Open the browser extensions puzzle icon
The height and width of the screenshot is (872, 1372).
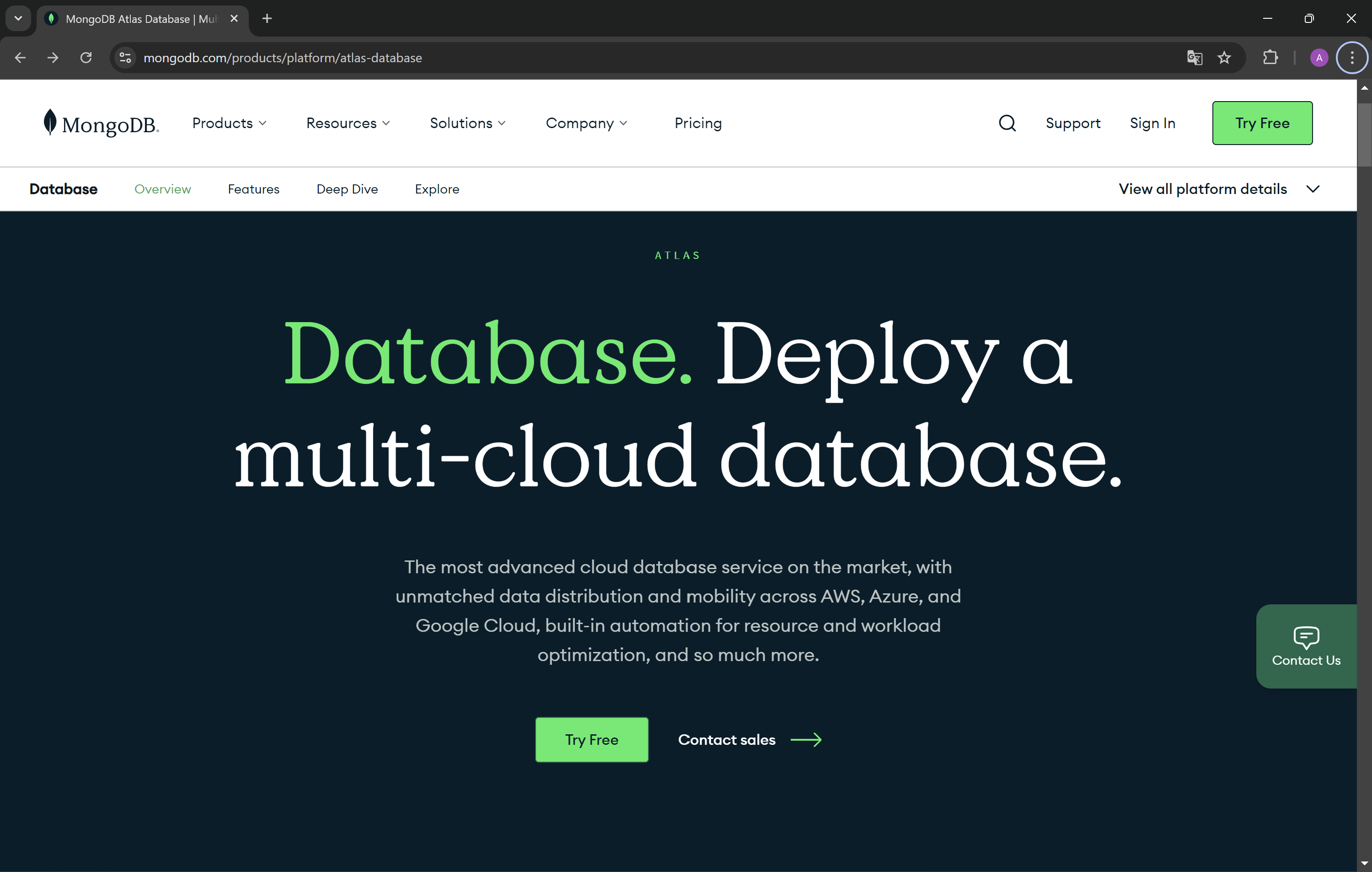click(1270, 58)
